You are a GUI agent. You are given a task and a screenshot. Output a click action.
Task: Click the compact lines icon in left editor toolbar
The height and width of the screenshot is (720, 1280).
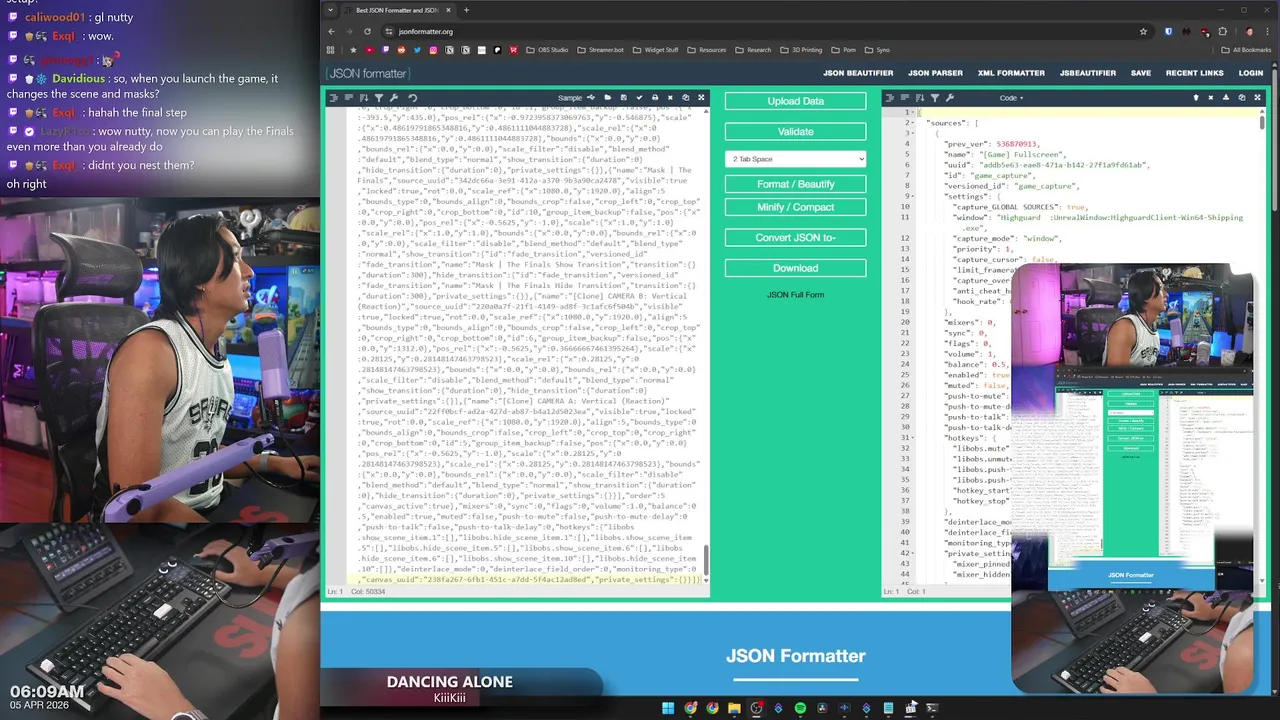click(x=349, y=98)
